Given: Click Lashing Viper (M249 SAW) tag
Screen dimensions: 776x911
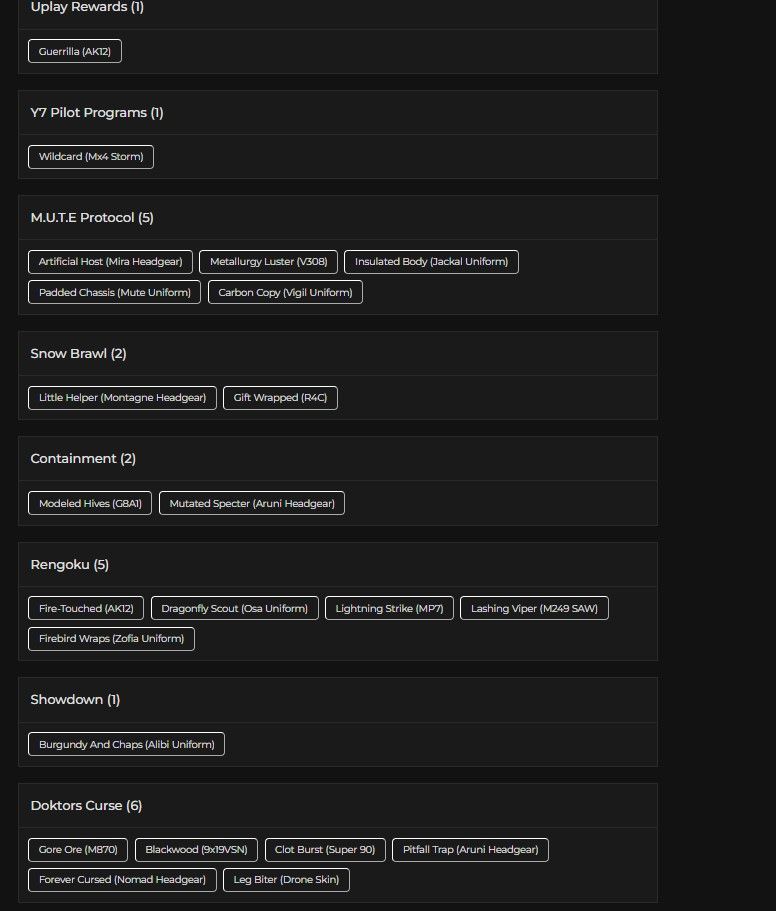Looking at the screenshot, I should 534,609.
